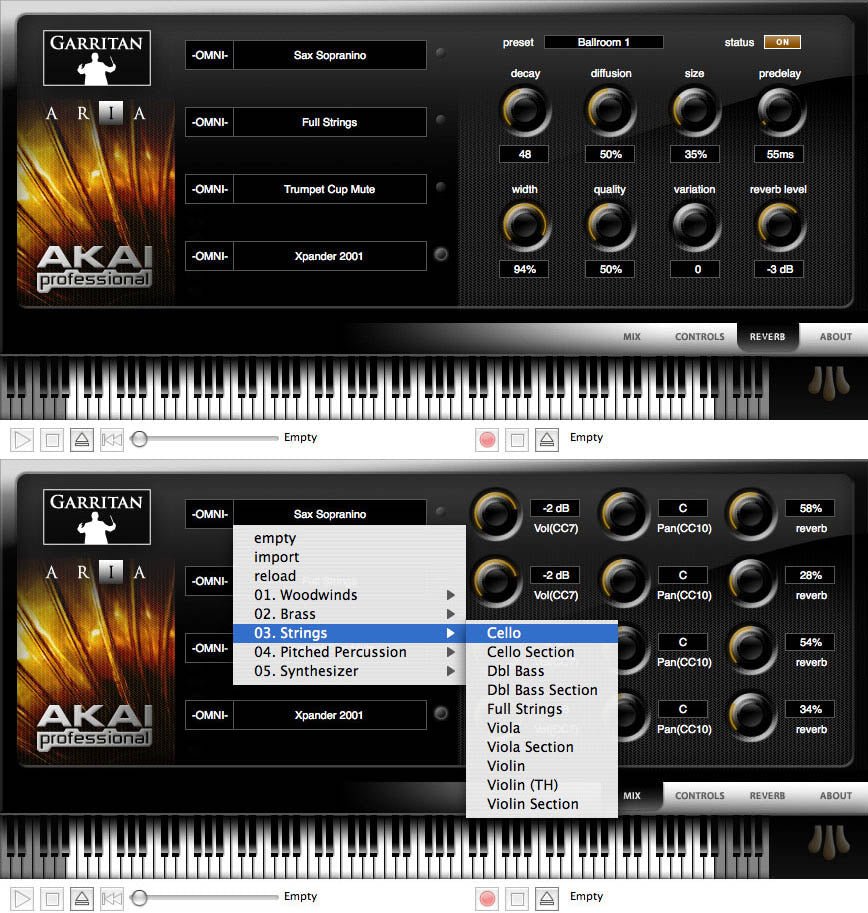Viewport: 868px width, 913px height.
Task: Click the -OMNI- button next to Trumpet Cup Mute
Action: click(209, 189)
